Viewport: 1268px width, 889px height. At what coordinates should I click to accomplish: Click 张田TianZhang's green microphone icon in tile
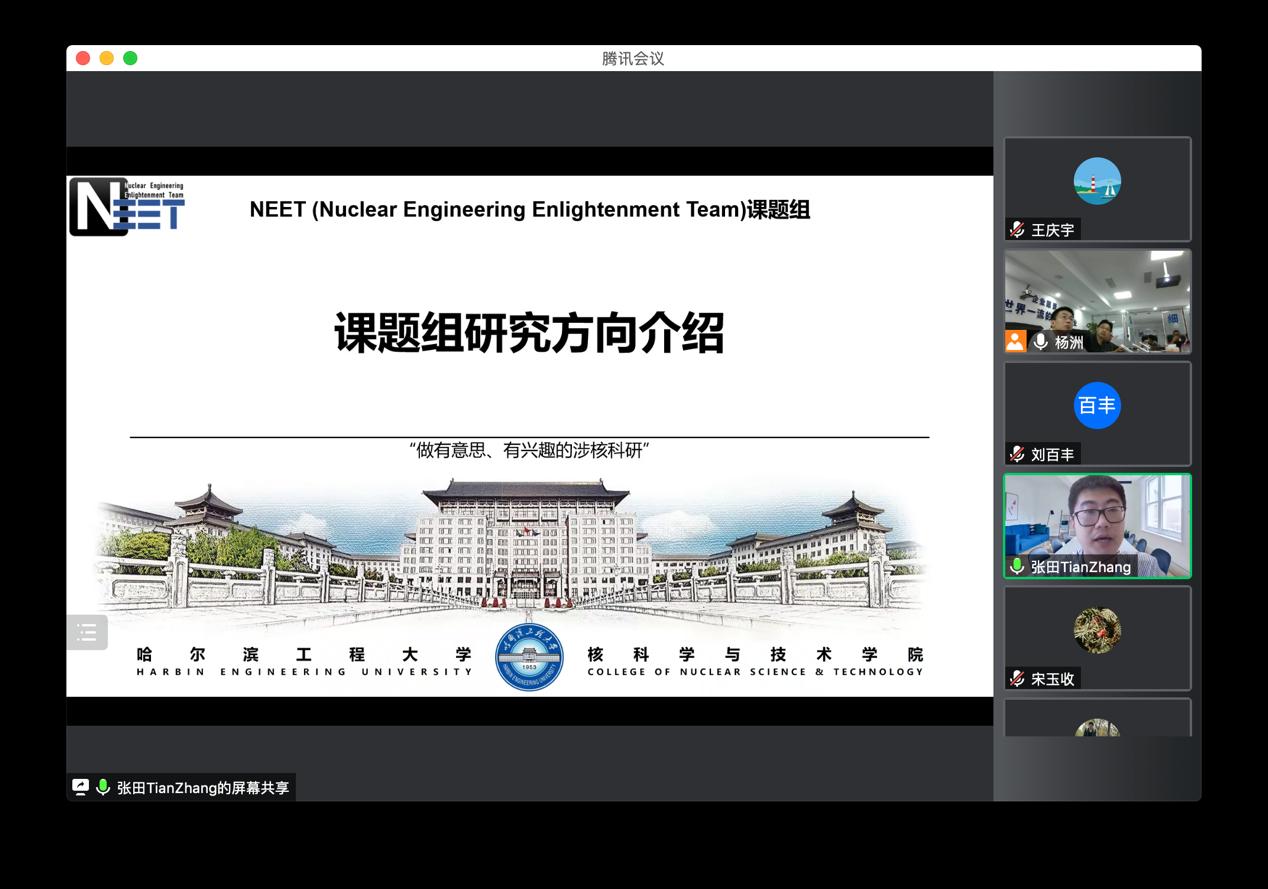[1017, 566]
